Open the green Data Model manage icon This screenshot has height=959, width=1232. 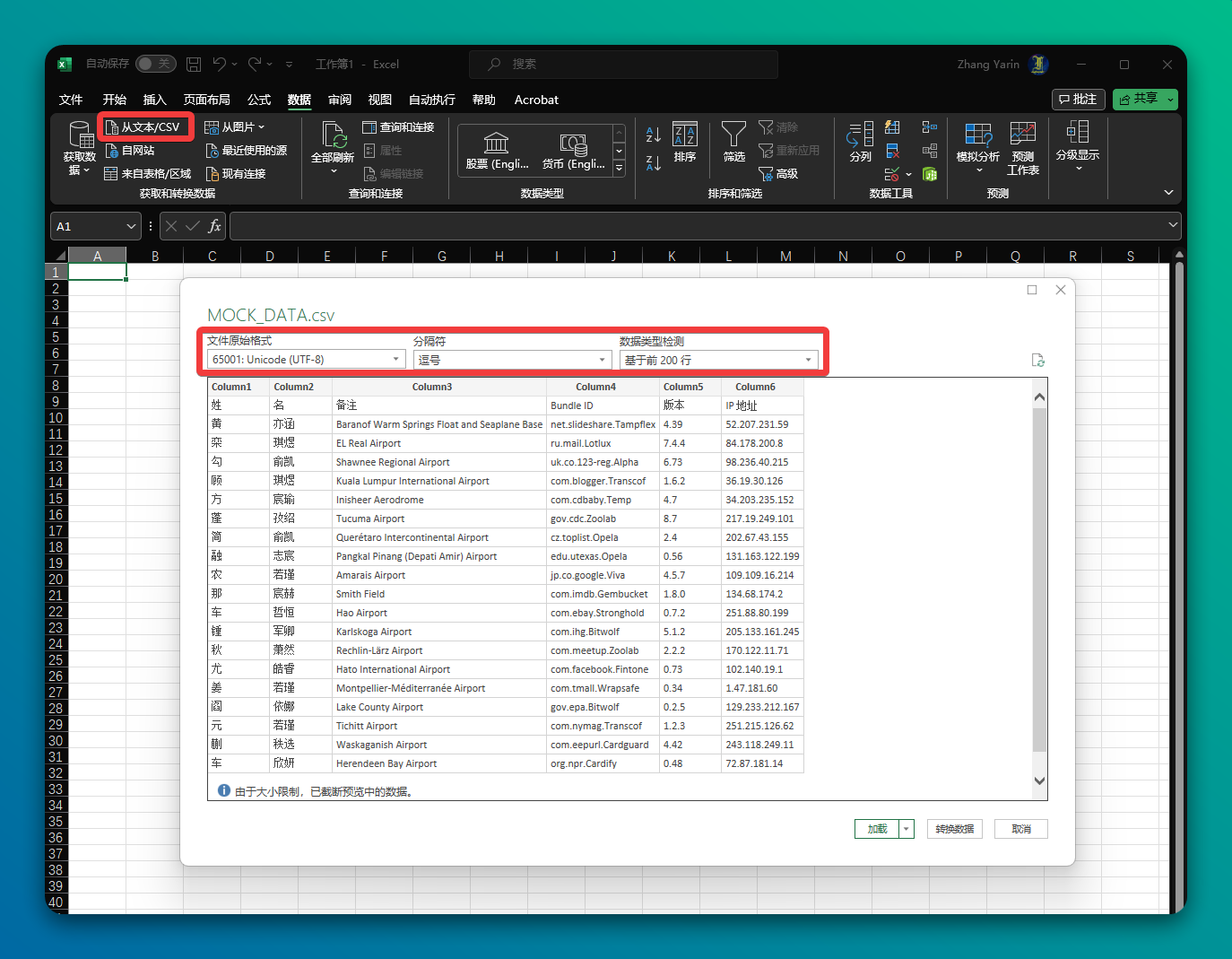point(930,174)
